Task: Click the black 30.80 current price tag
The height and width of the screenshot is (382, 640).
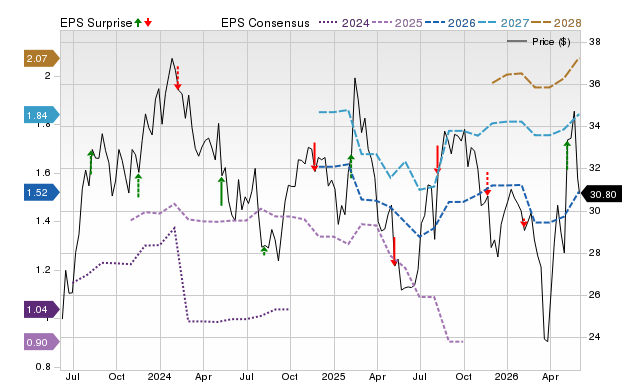Action: click(x=601, y=194)
